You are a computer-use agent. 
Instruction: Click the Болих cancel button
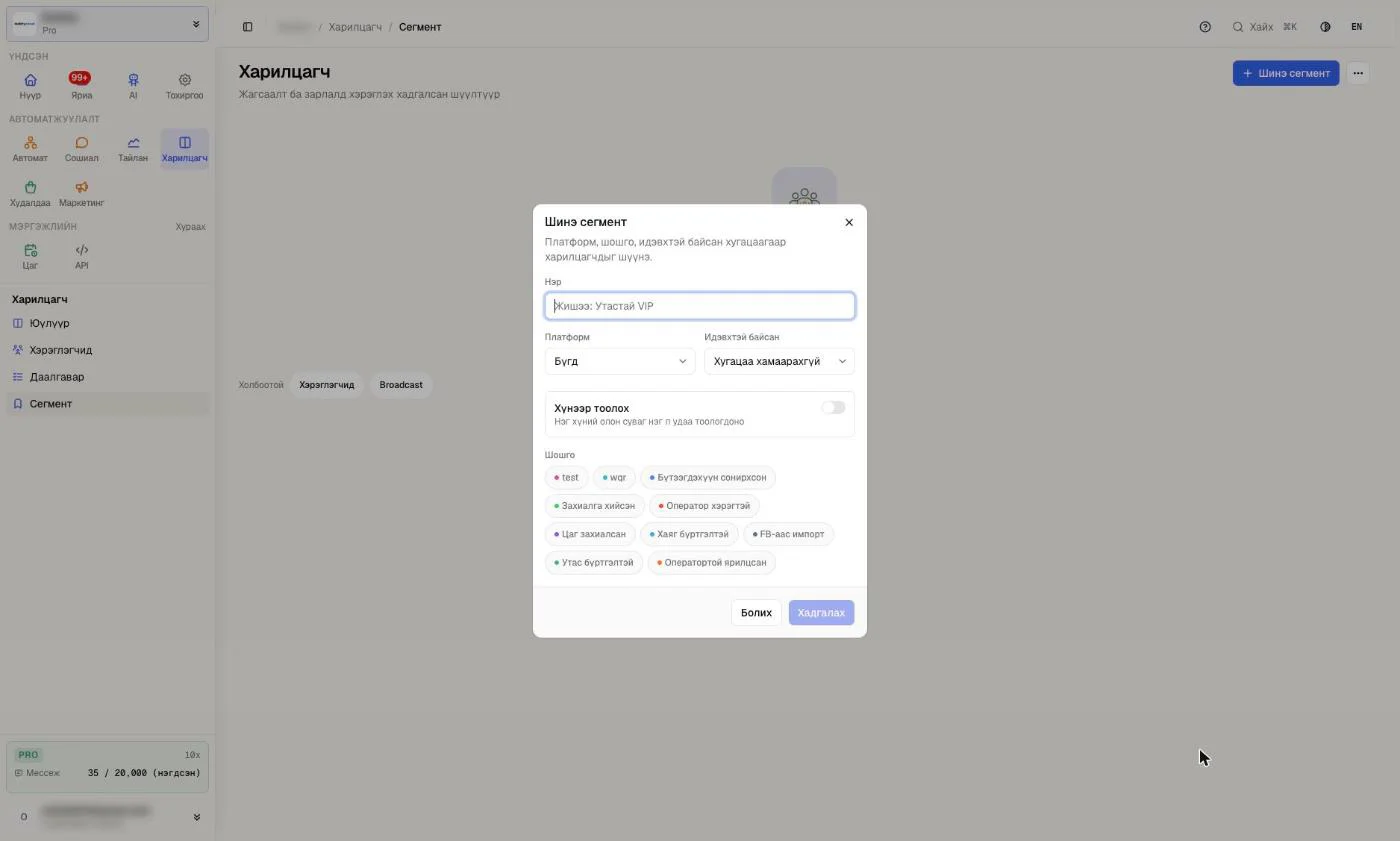pos(756,613)
